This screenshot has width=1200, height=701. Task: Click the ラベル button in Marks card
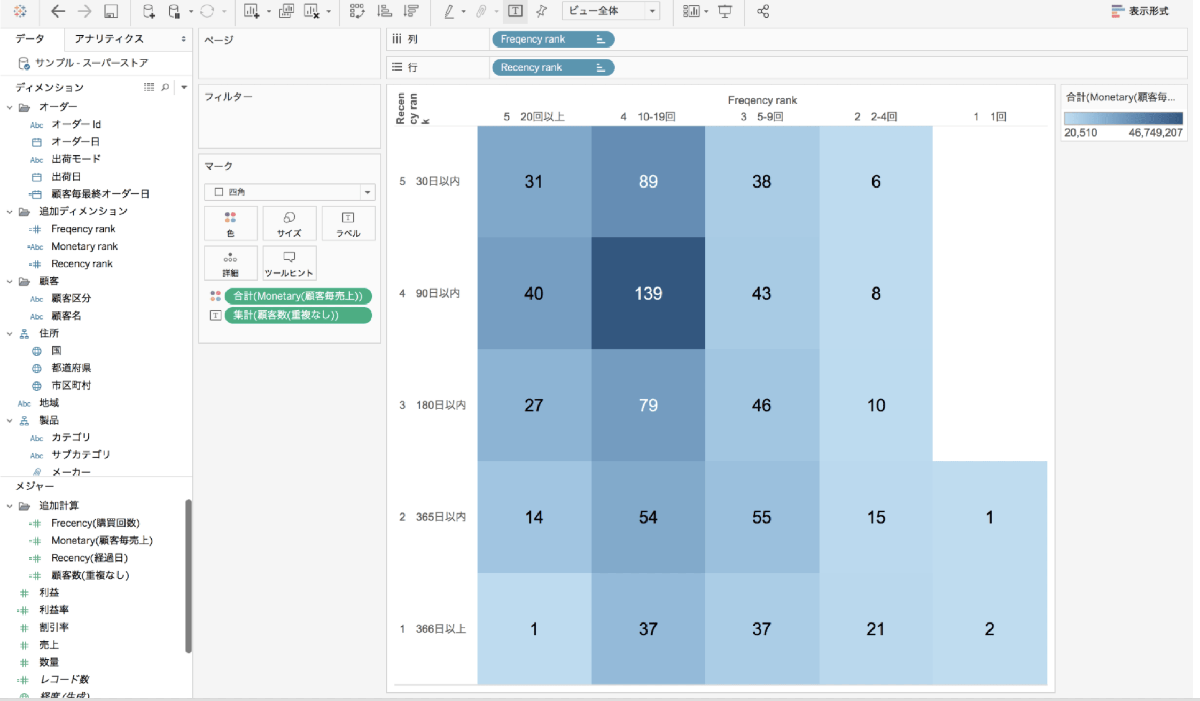click(x=348, y=223)
